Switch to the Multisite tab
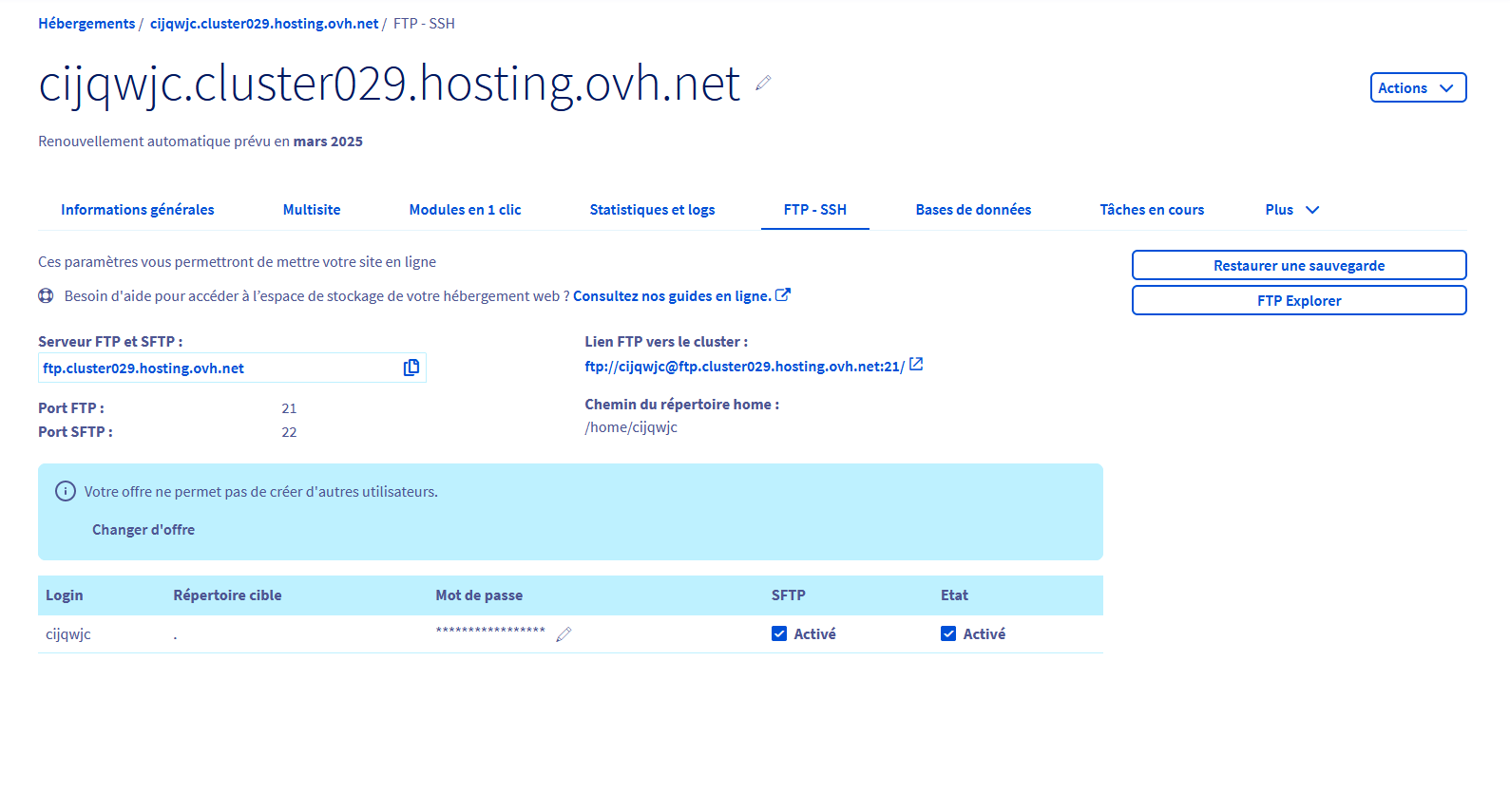The width and height of the screenshot is (1510, 812). pos(312,210)
